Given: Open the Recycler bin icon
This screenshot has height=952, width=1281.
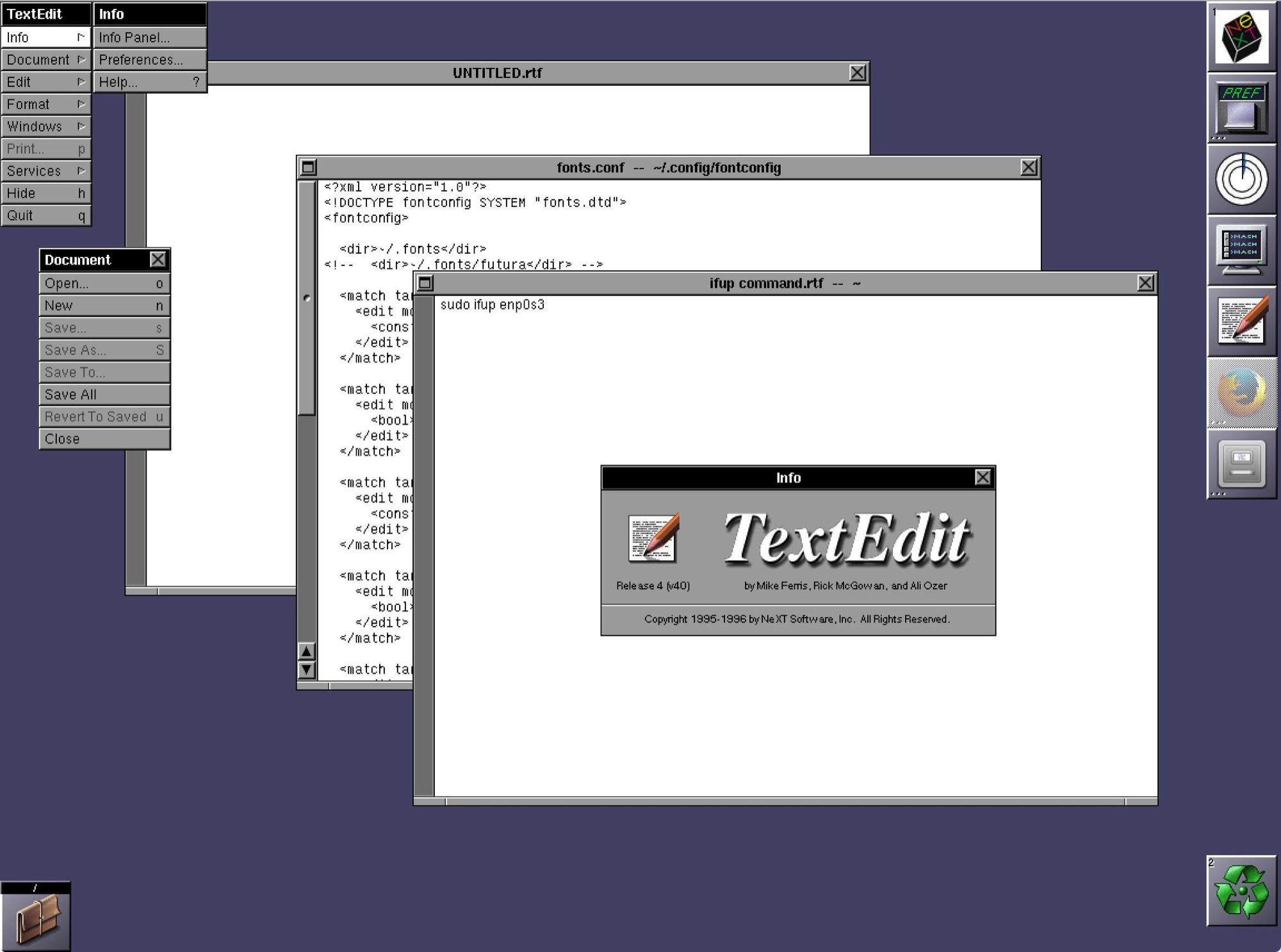Looking at the screenshot, I should [x=1242, y=891].
